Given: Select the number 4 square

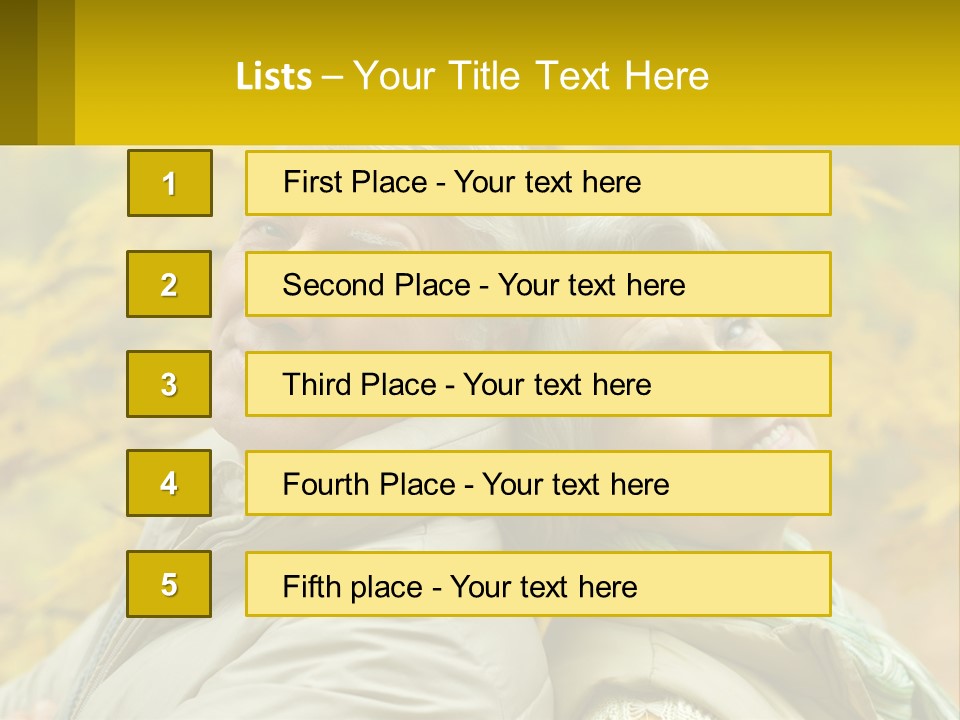Looking at the screenshot, I should pos(169,483).
